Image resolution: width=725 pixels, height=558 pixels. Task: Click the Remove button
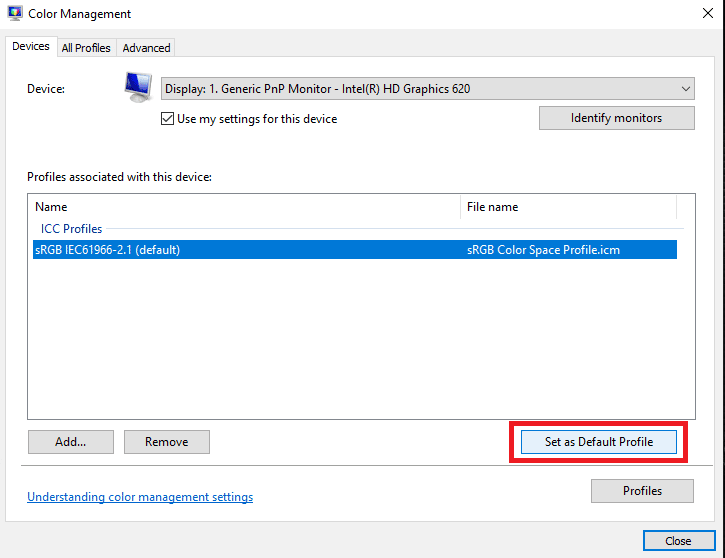[166, 442]
